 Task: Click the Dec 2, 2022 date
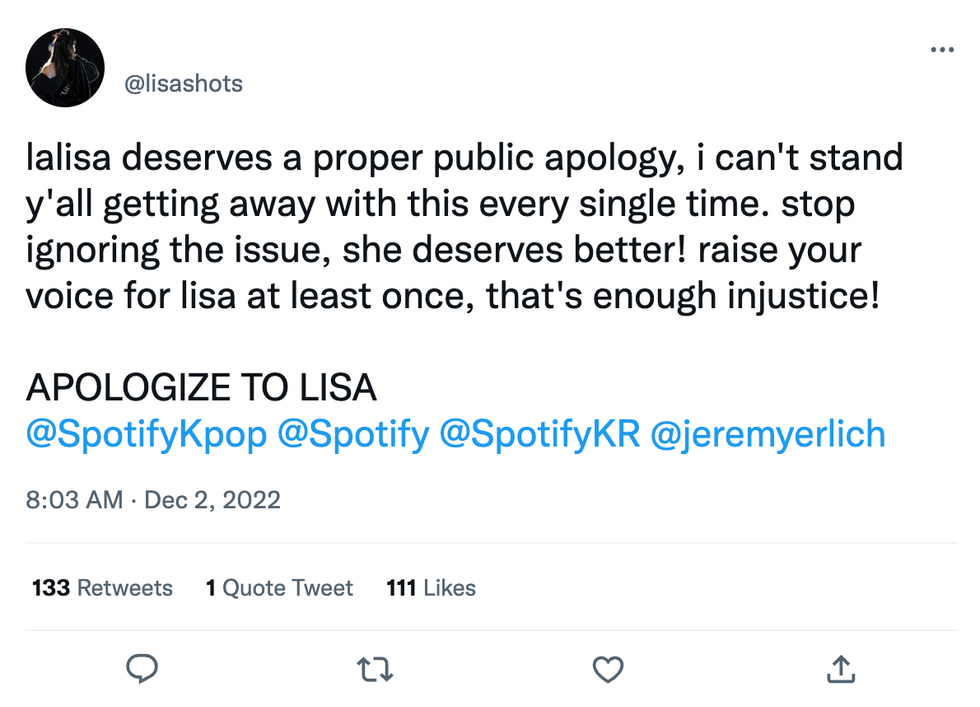pyautogui.click(x=212, y=499)
